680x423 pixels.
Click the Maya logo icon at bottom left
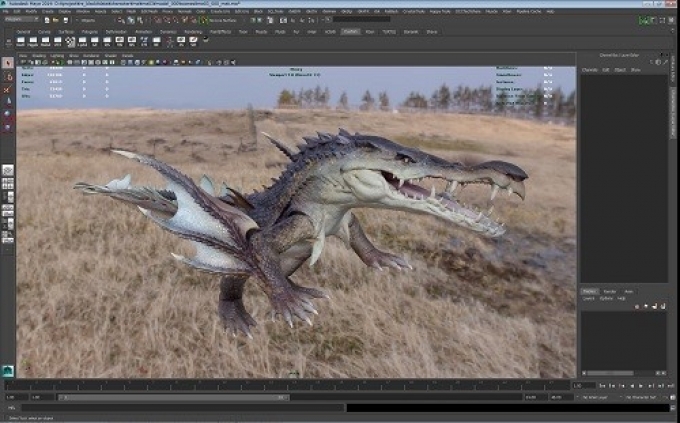(7, 370)
